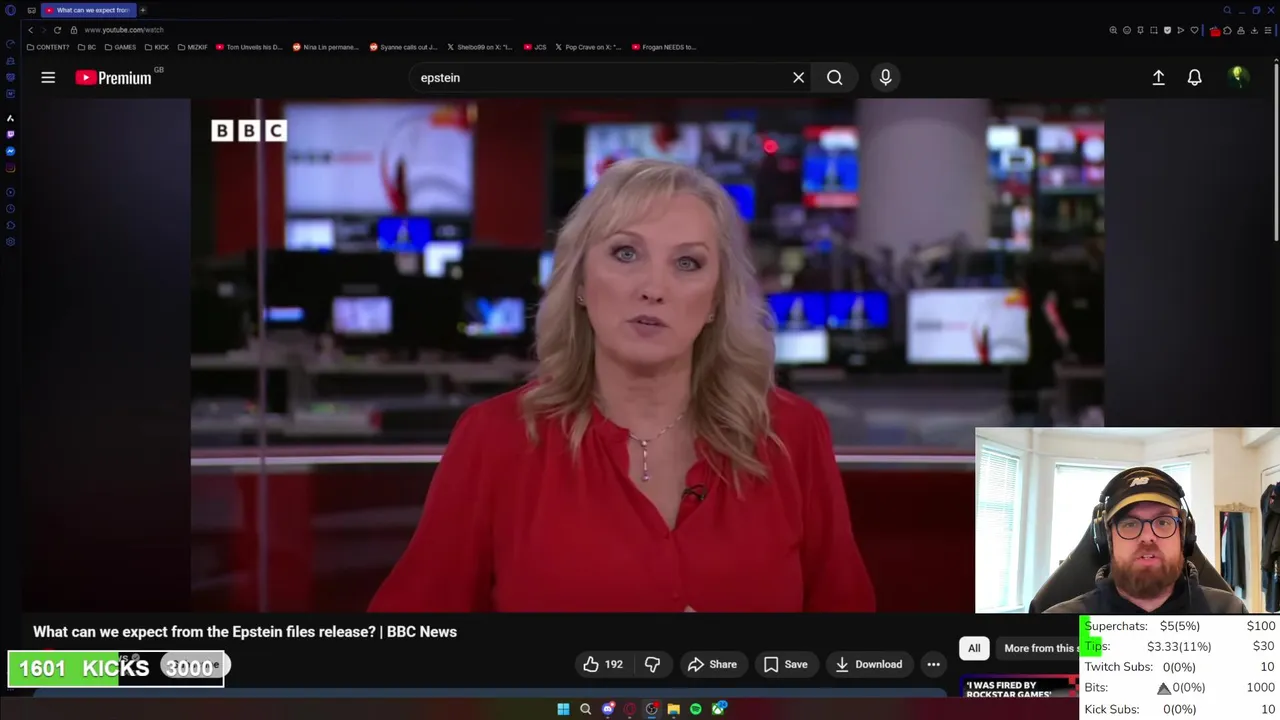This screenshot has height=720, width=1280.
Task: Open a new browser tab
Action: (142, 10)
